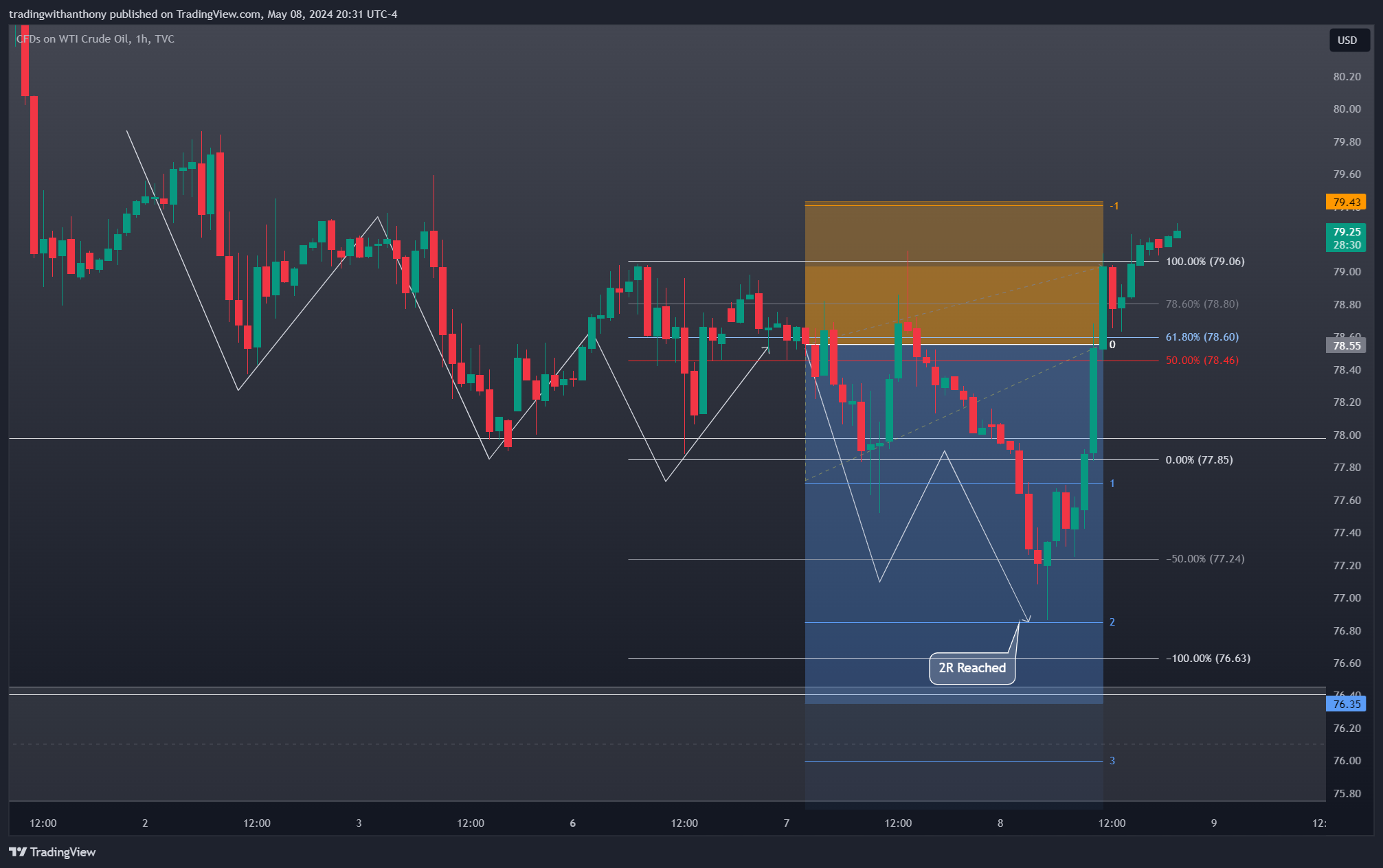
Task: Click the date label '7' on time axis
Action: 787,823
